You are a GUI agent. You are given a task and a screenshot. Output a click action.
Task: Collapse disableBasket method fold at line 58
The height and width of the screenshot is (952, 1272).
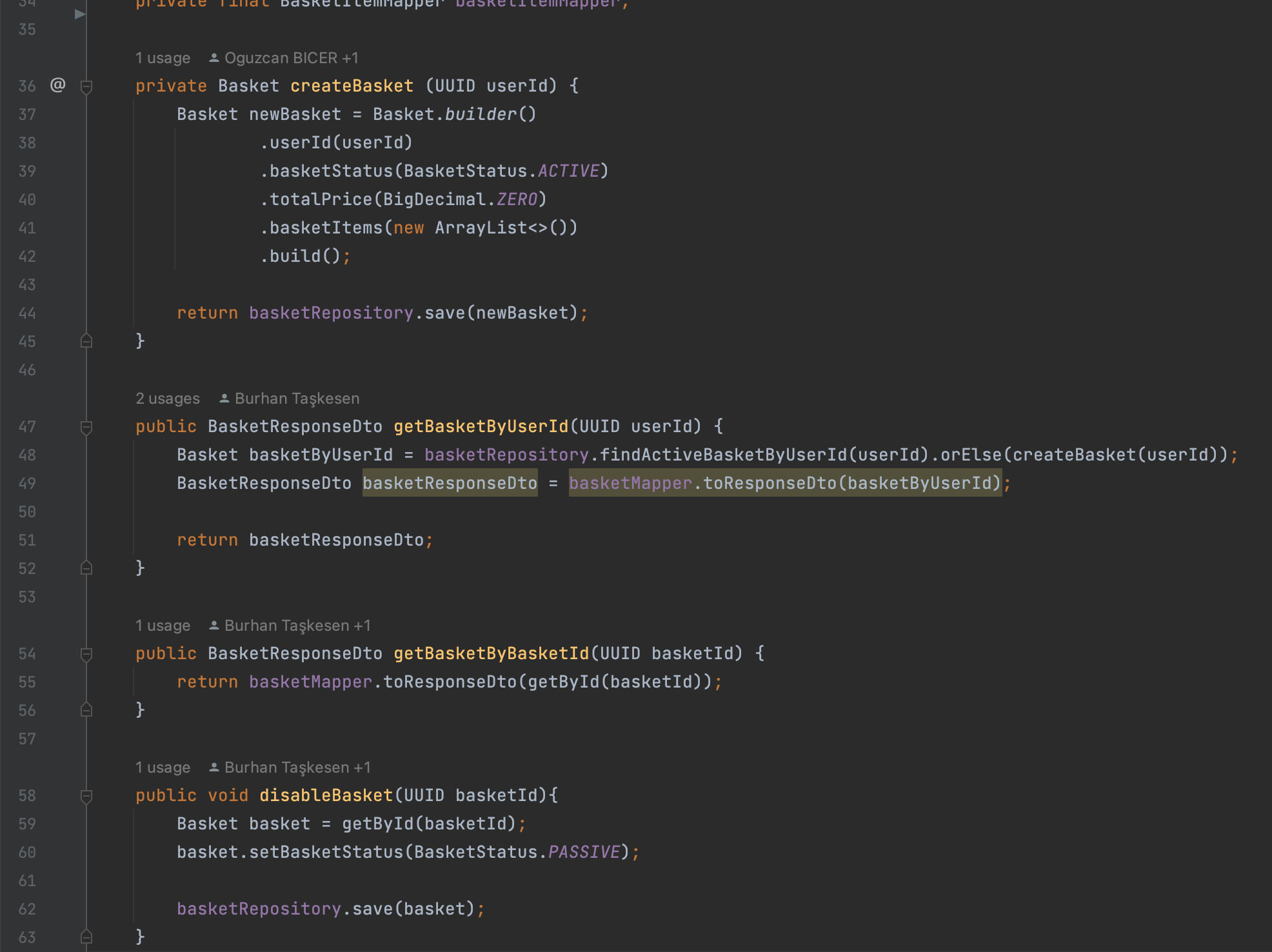coord(86,796)
